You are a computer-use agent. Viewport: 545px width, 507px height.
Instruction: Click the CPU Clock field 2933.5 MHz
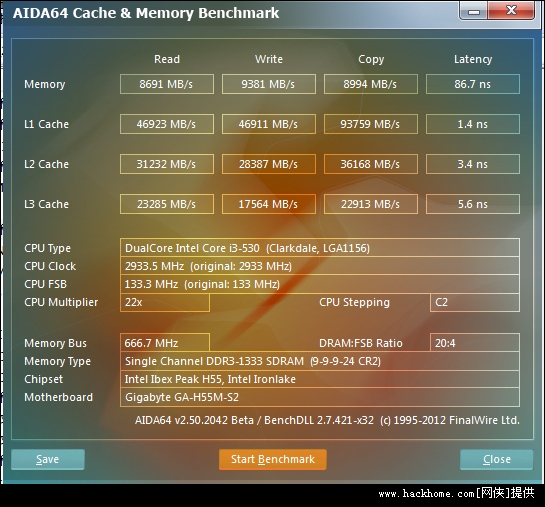320,266
